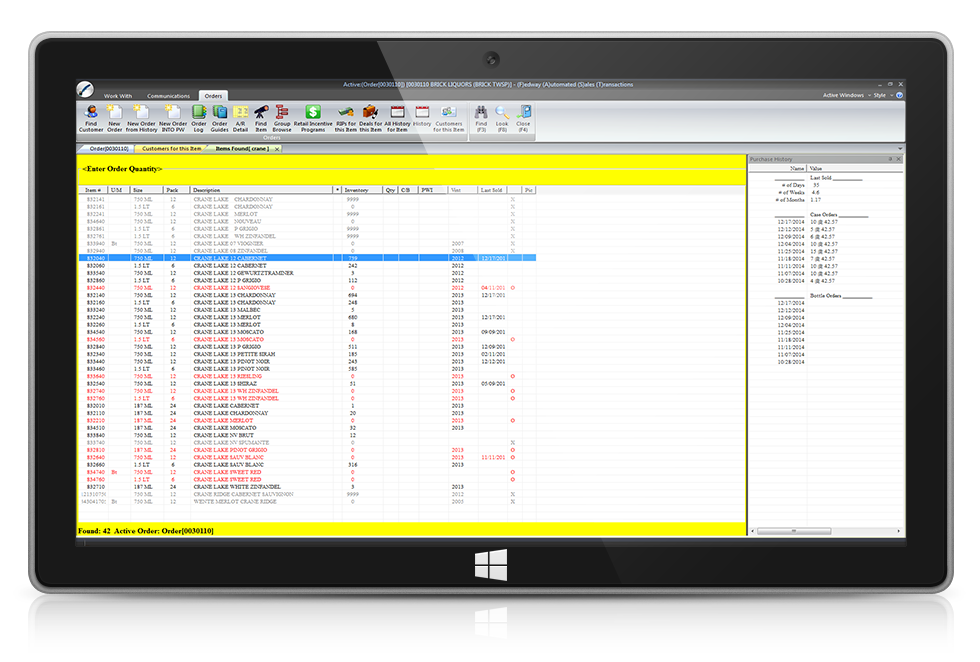Sort by the Pack column header
The height and width of the screenshot is (662, 980).
point(177,189)
